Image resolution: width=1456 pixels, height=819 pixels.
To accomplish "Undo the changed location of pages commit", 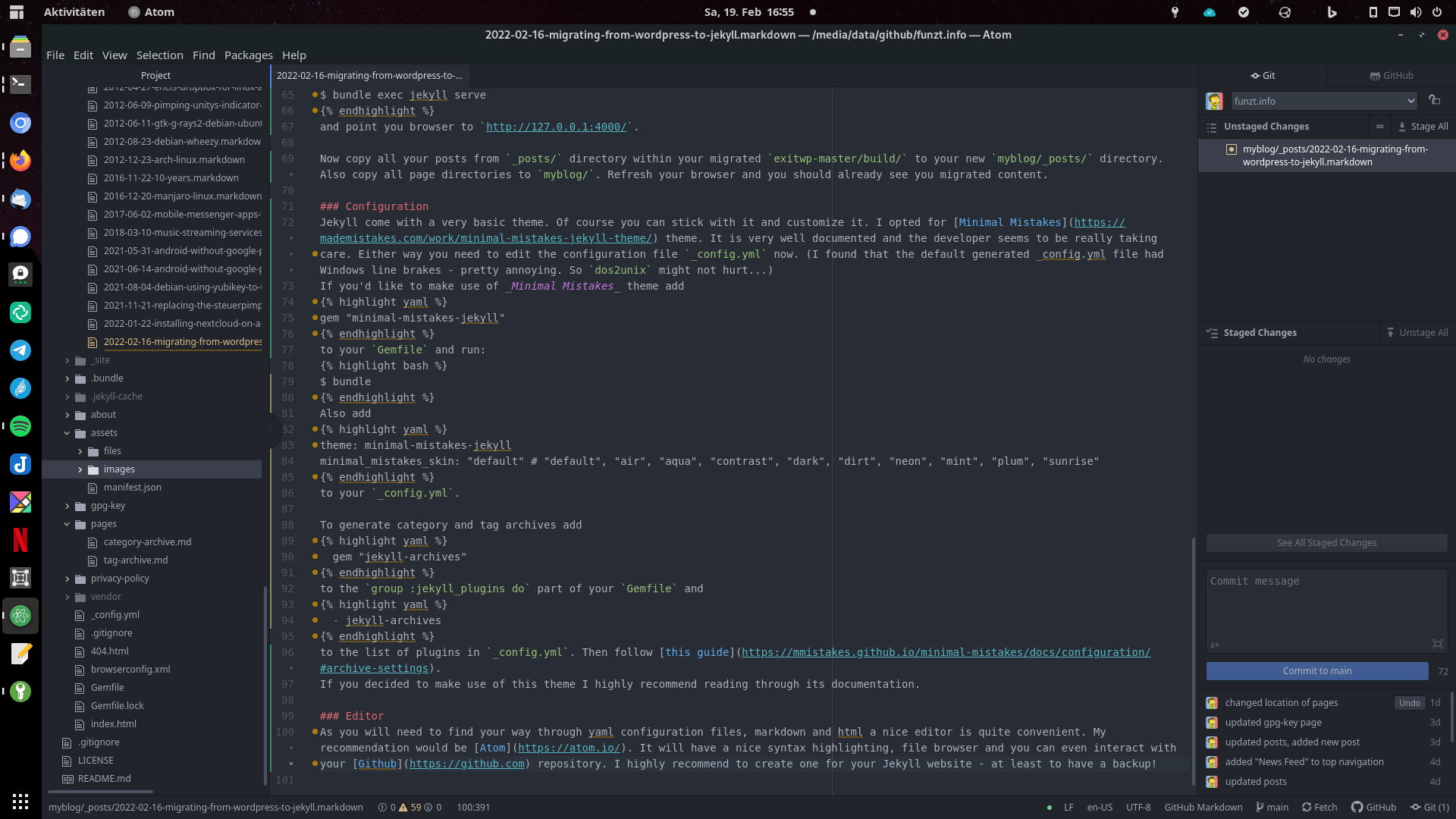I will 1409,703.
